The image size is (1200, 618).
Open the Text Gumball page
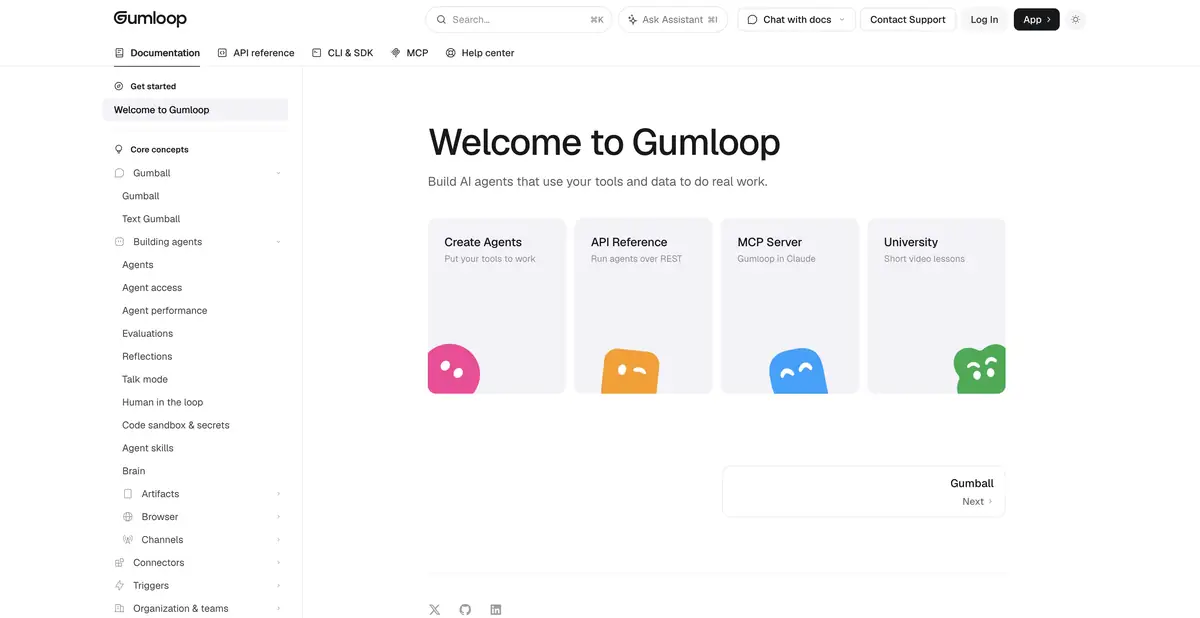point(151,219)
